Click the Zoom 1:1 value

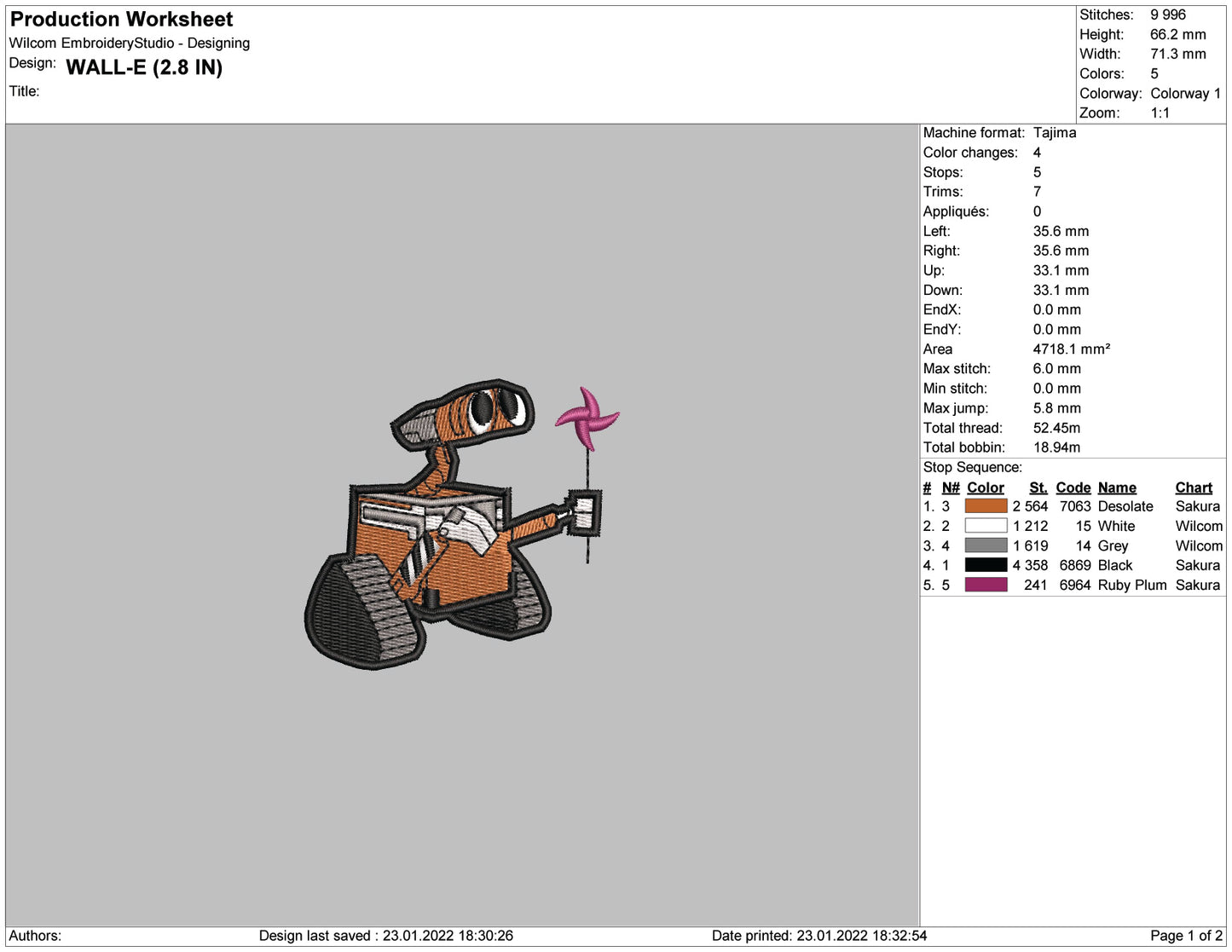(1161, 113)
